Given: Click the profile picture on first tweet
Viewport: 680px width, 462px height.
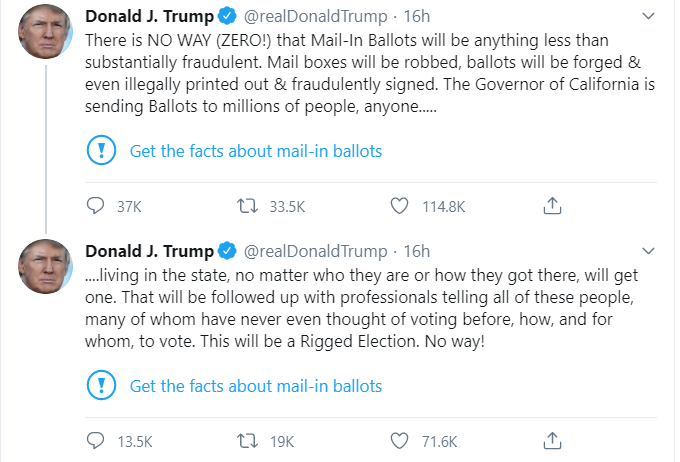Looking at the screenshot, I should [45, 31].
